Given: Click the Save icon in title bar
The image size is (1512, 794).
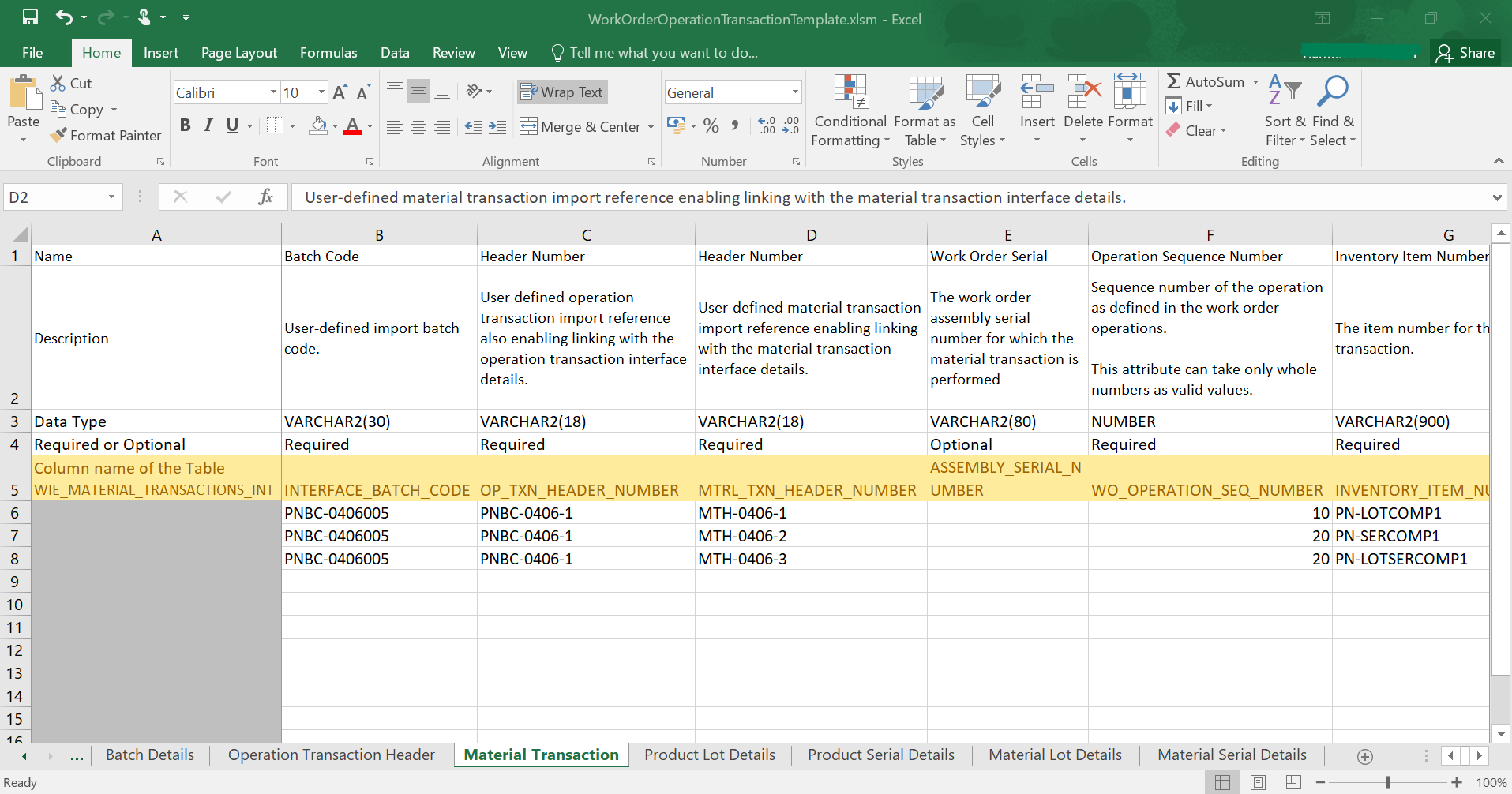Looking at the screenshot, I should pyautogui.click(x=30, y=17).
